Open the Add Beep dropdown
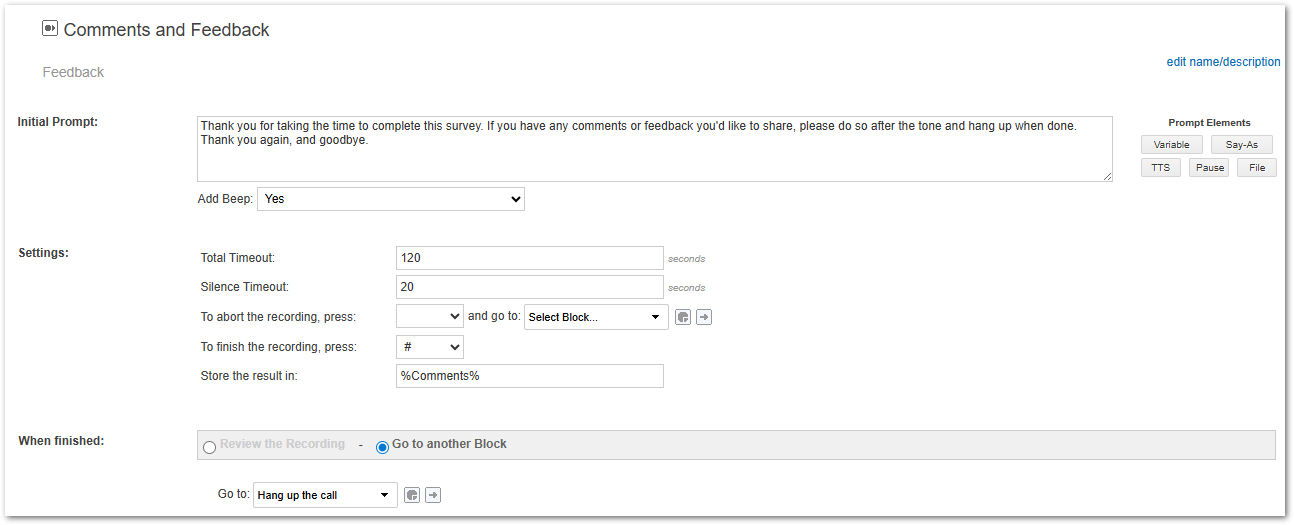 click(390, 199)
